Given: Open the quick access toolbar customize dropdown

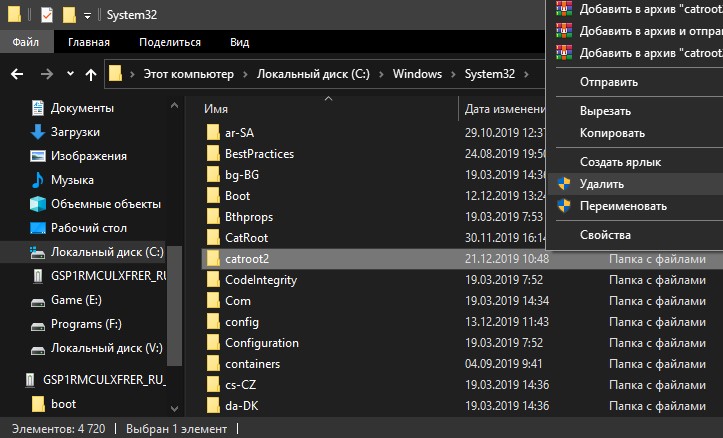Looking at the screenshot, I should point(87,16).
